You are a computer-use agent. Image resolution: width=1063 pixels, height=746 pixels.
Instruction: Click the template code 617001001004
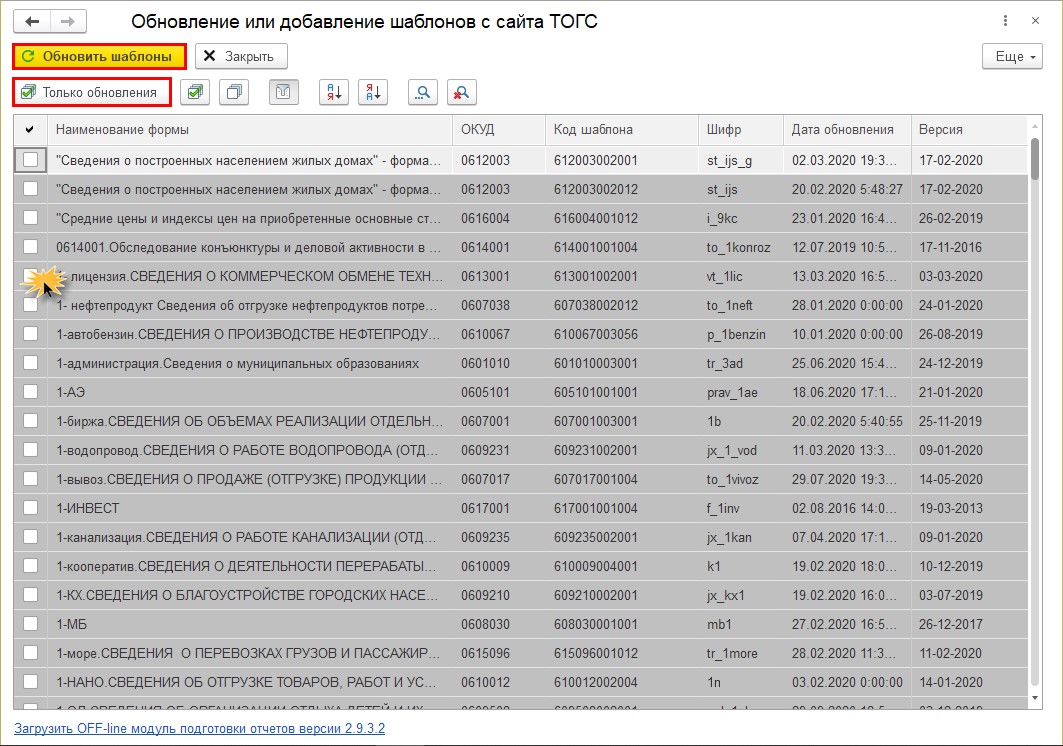tap(622, 508)
